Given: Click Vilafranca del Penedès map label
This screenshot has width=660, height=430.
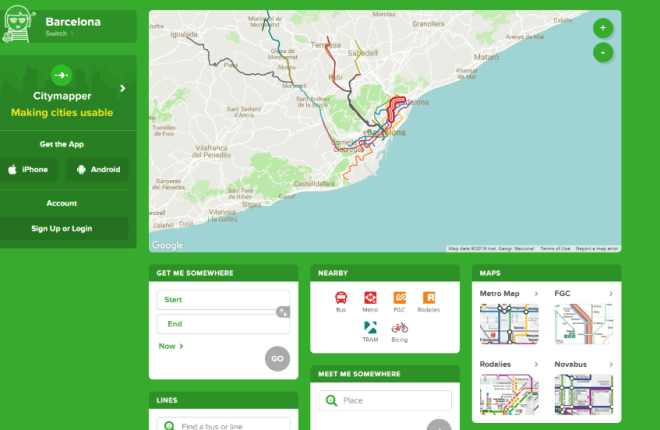Looking at the screenshot, I should 211,151.
